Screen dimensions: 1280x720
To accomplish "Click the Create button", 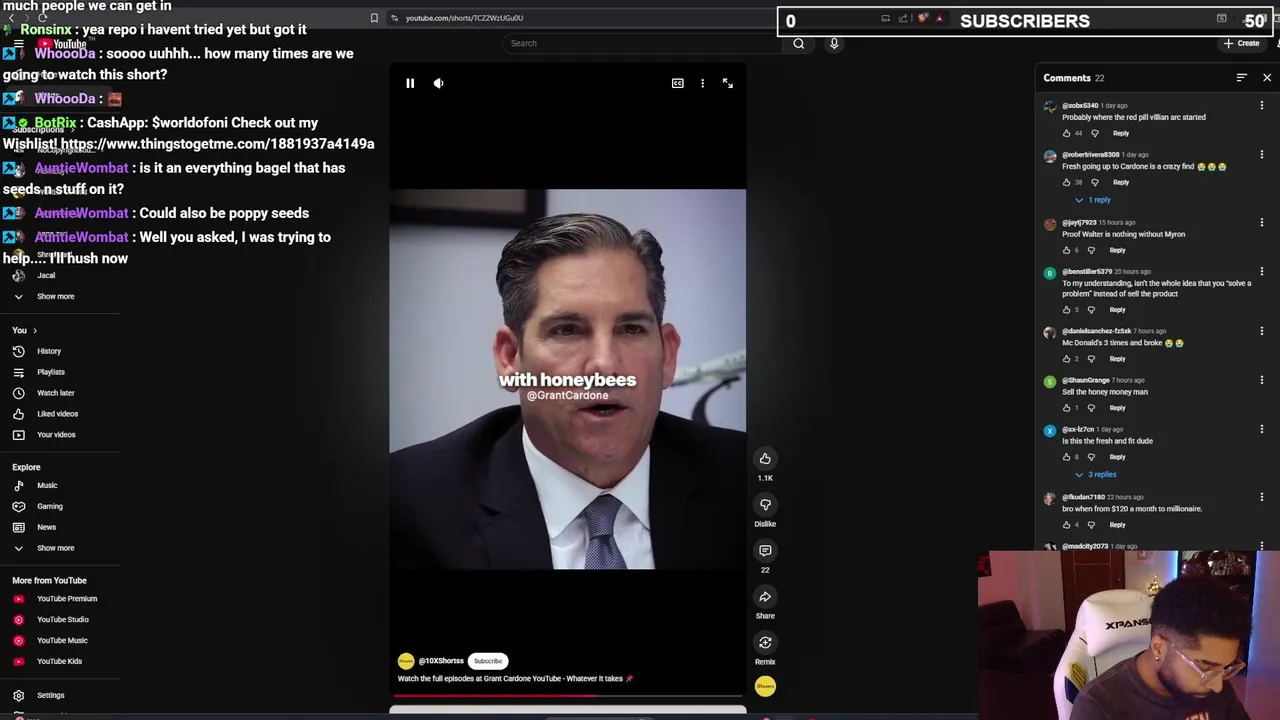I will coord(1242,43).
